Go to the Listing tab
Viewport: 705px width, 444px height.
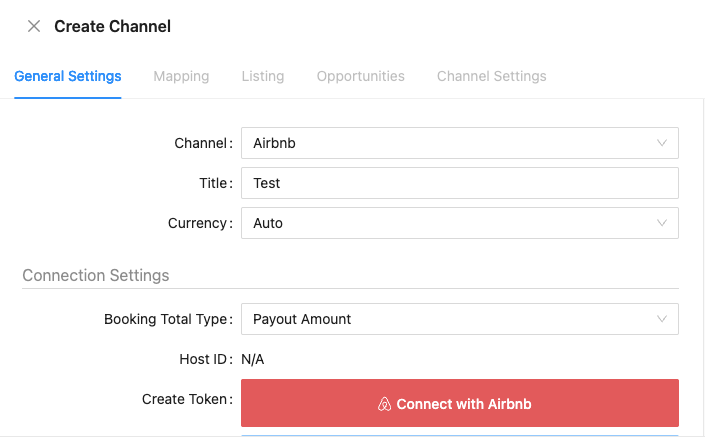pos(263,76)
